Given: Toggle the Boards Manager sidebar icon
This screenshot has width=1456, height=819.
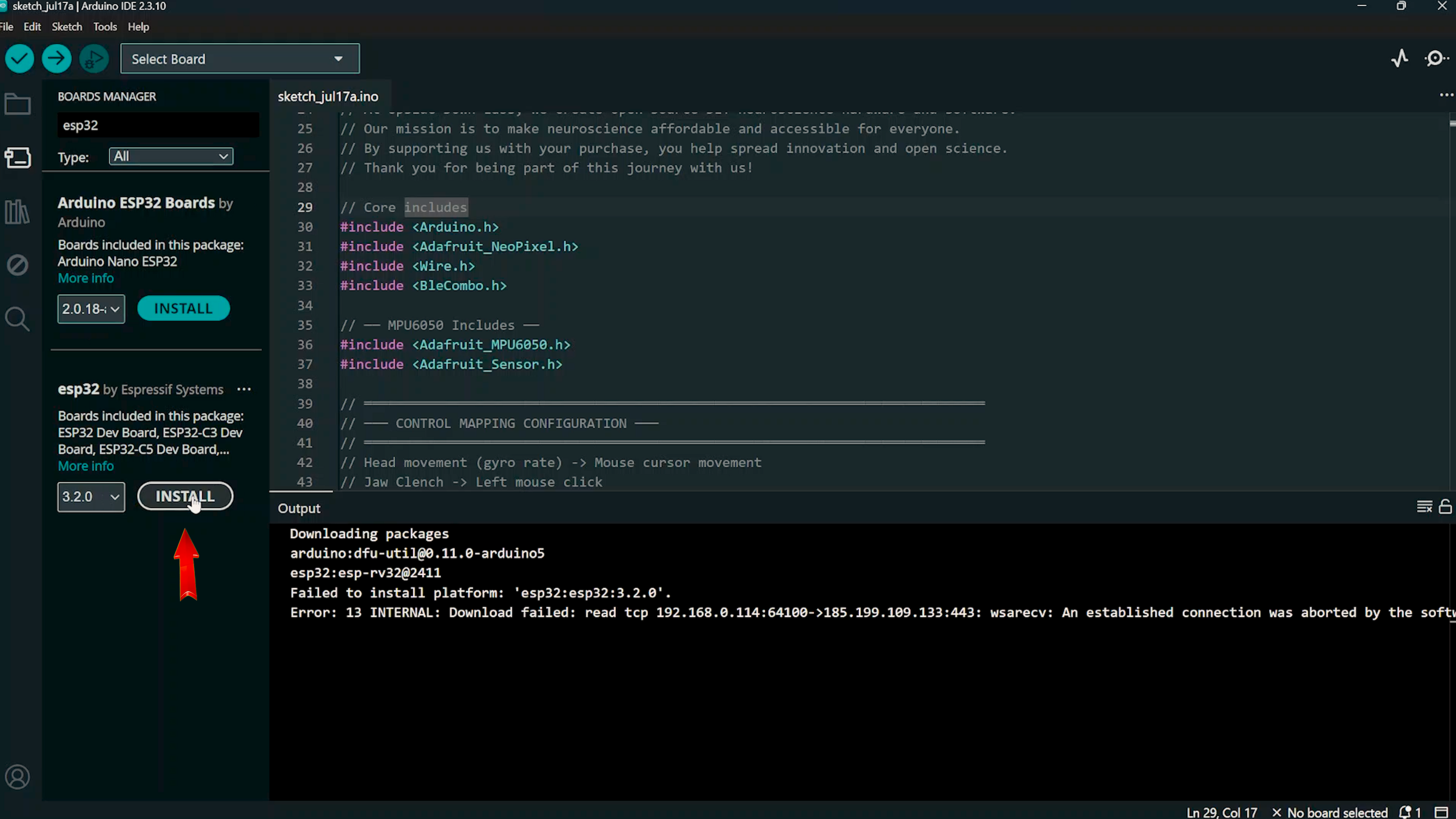Looking at the screenshot, I should (18, 158).
